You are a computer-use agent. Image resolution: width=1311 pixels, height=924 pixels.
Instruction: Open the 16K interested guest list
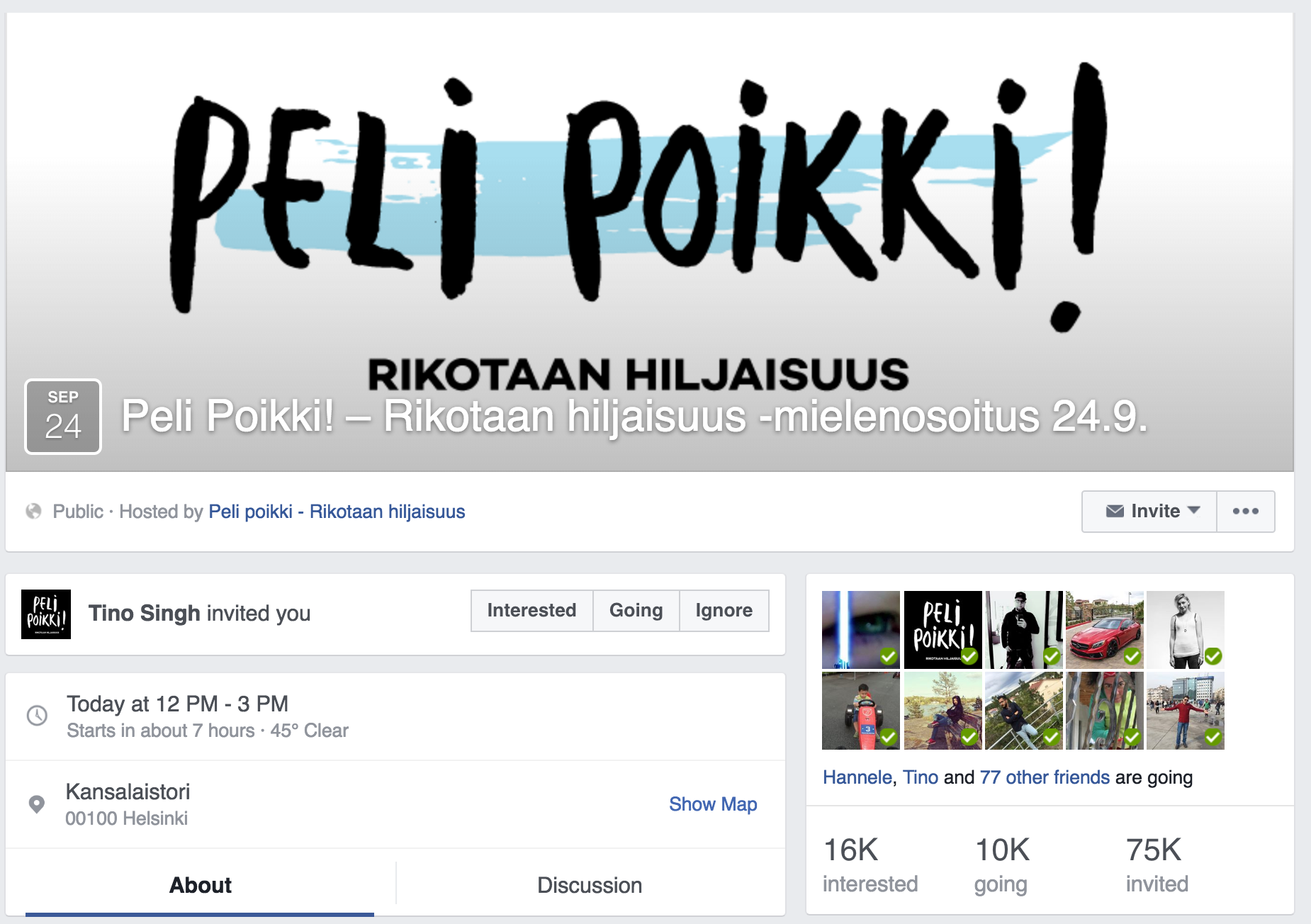coord(870,864)
